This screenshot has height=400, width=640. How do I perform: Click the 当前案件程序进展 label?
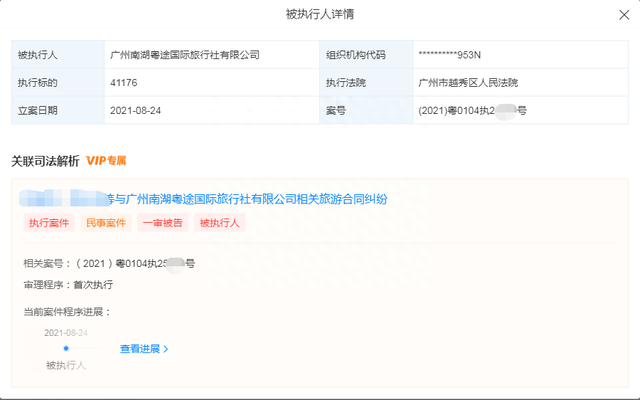[67, 312]
